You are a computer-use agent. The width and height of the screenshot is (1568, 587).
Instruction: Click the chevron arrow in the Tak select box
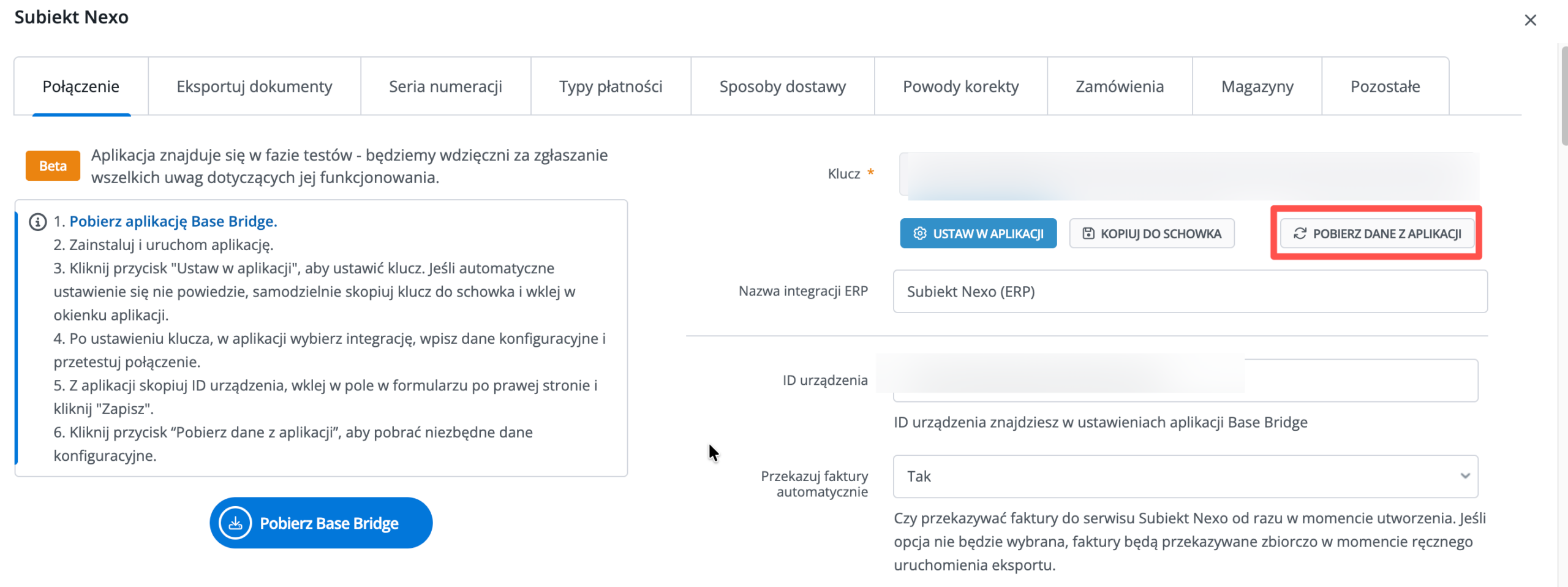(1464, 476)
